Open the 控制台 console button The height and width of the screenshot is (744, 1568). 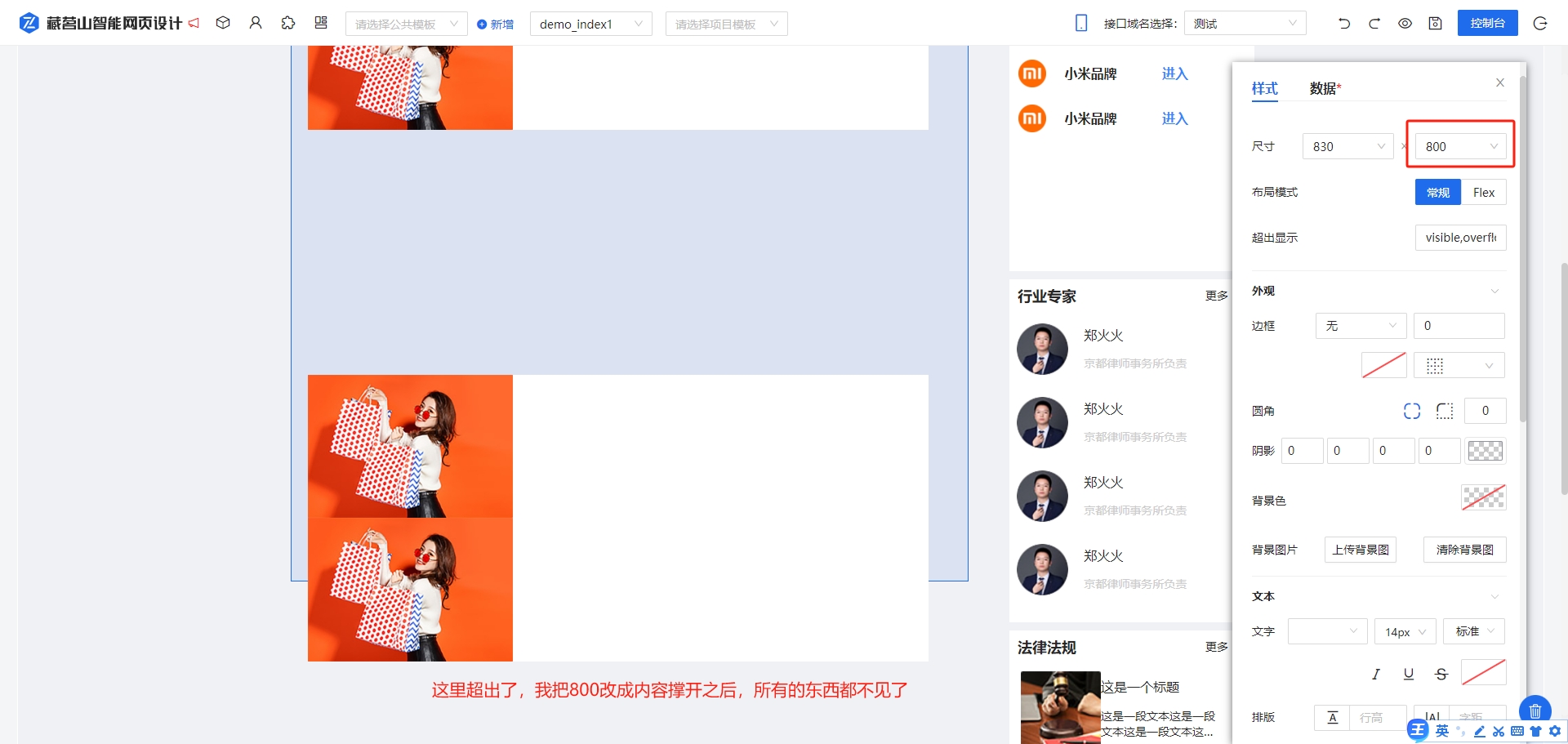1488,23
